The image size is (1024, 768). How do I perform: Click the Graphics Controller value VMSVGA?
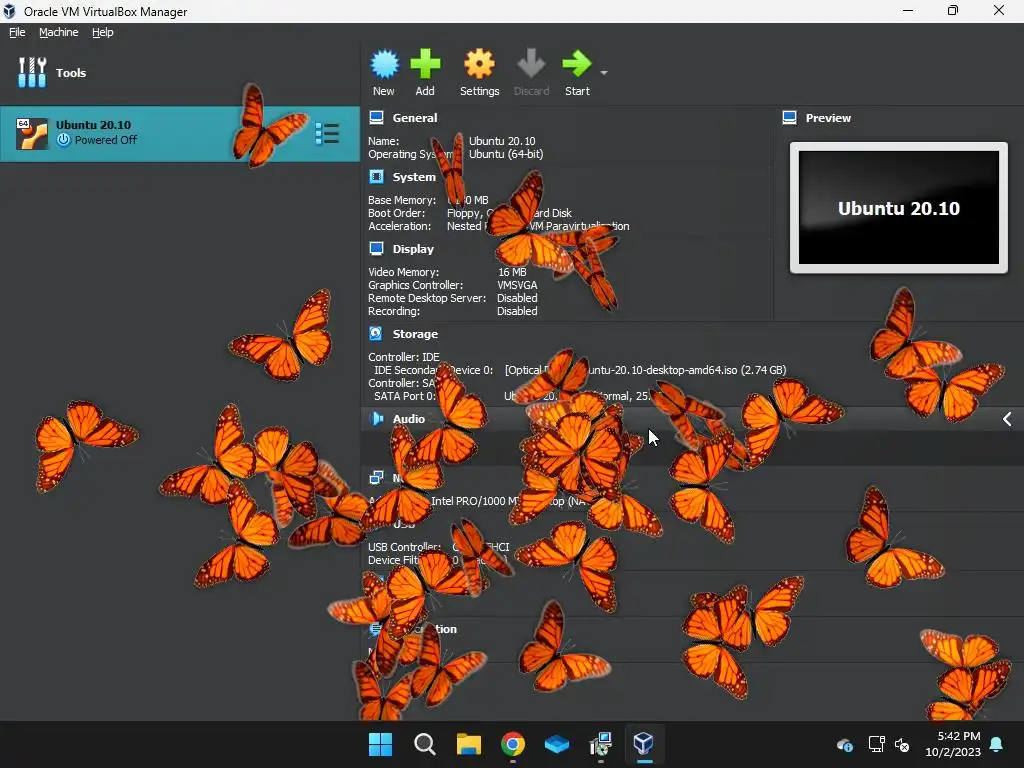517,285
